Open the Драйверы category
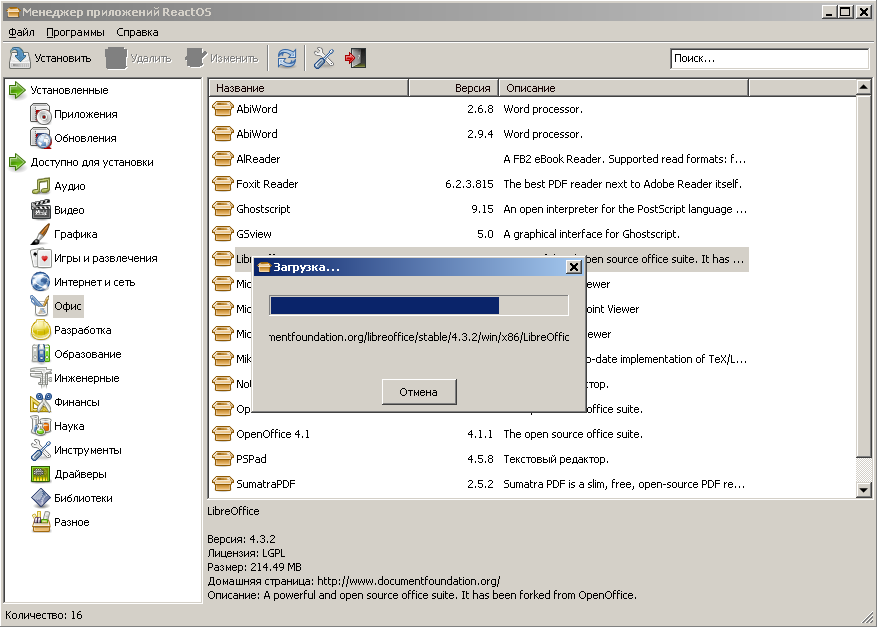Screen dimensions: 877x627 pyautogui.click(x=69, y=474)
